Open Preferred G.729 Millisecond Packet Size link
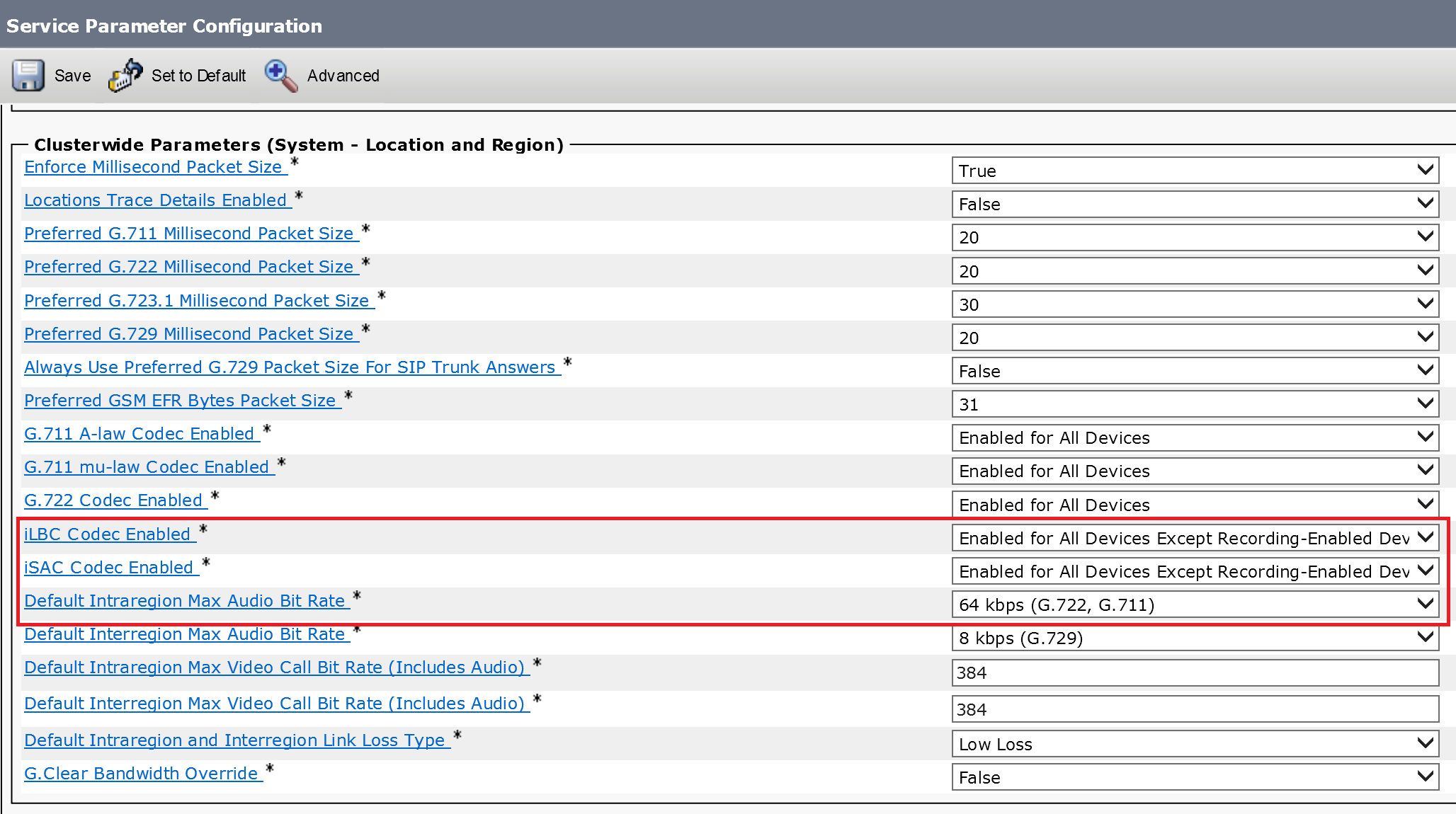This screenshot has width=1456, height=814. pos(191,334)
